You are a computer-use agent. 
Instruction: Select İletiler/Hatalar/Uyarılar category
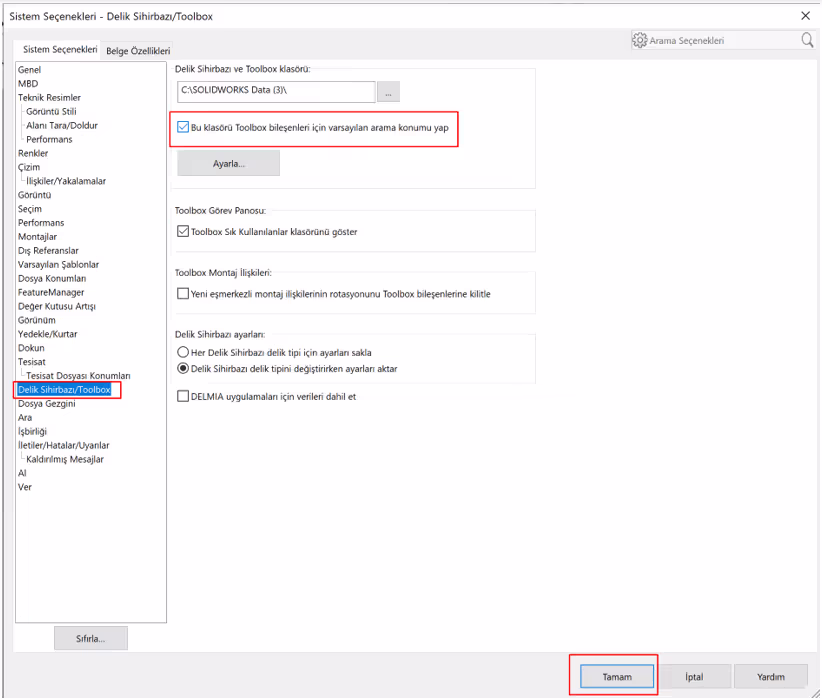tap(63, 445)
